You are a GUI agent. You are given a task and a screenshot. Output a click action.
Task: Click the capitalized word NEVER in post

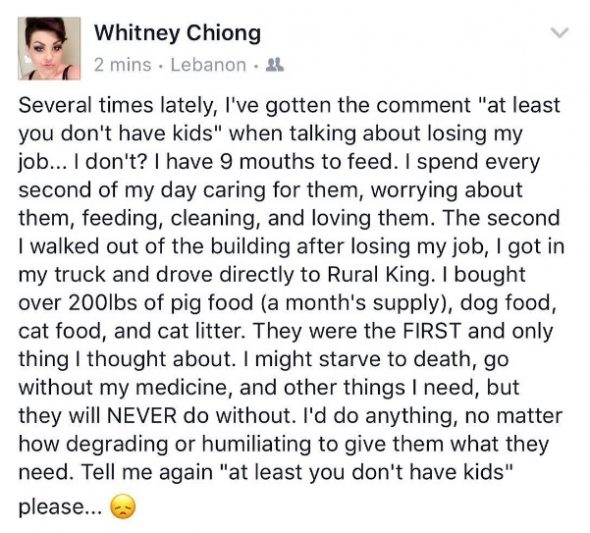(x=142, y=416)
